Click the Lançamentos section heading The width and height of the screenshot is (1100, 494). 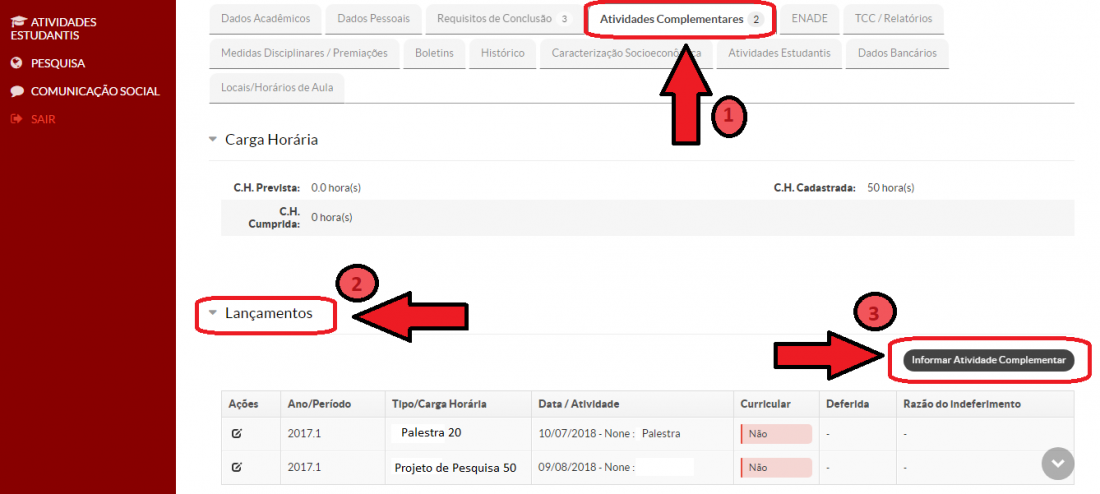click(269, 314)
